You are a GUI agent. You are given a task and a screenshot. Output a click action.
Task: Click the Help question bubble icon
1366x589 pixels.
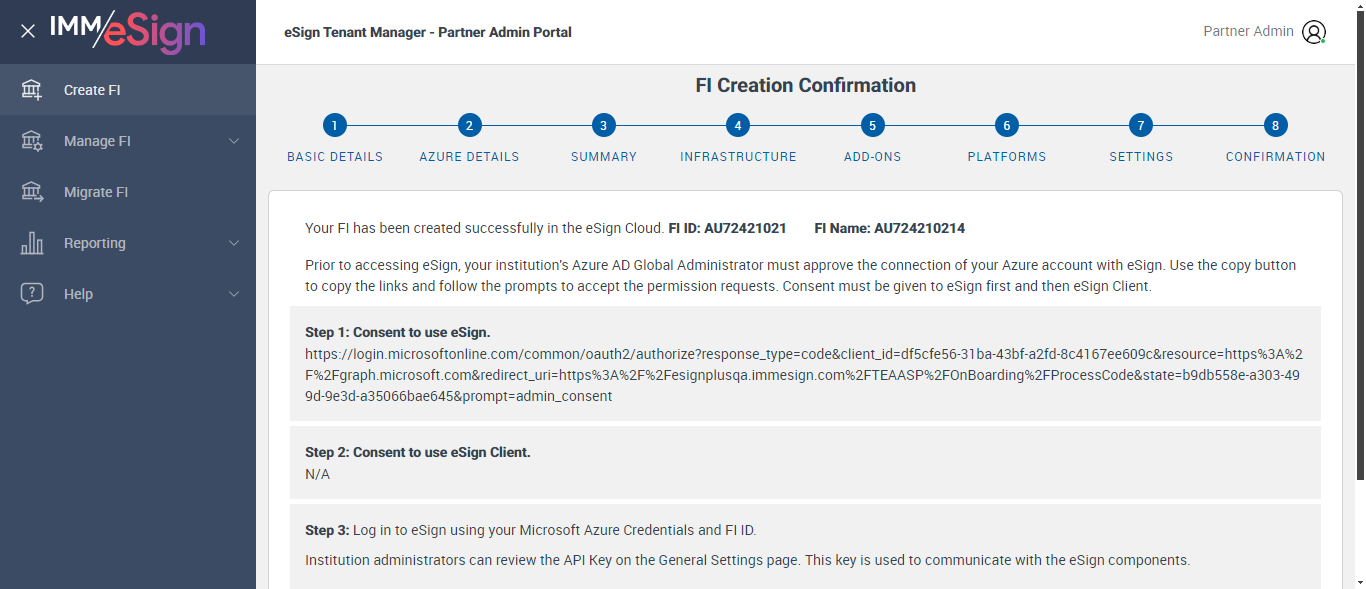(x=32, y=294)
